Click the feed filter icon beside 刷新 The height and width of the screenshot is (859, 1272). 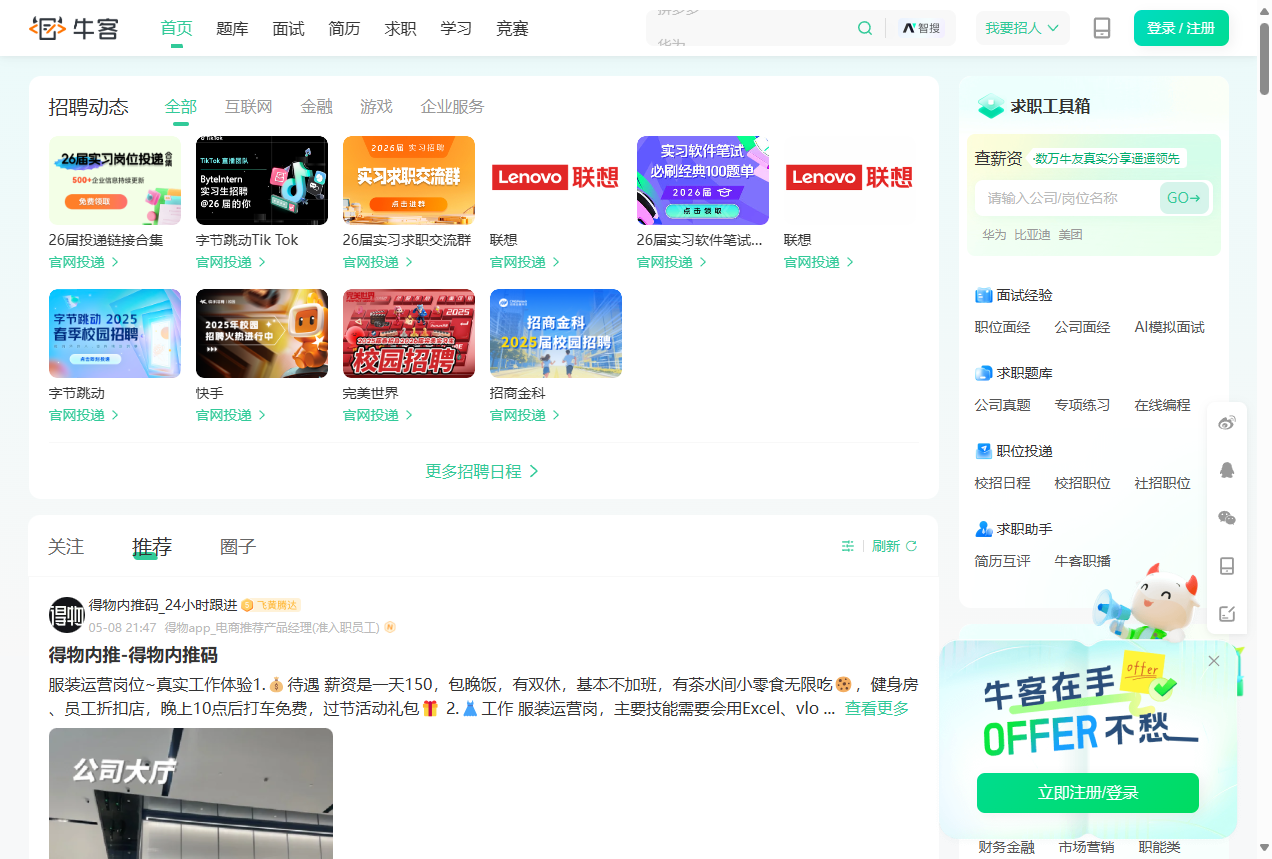pos(847,546)
